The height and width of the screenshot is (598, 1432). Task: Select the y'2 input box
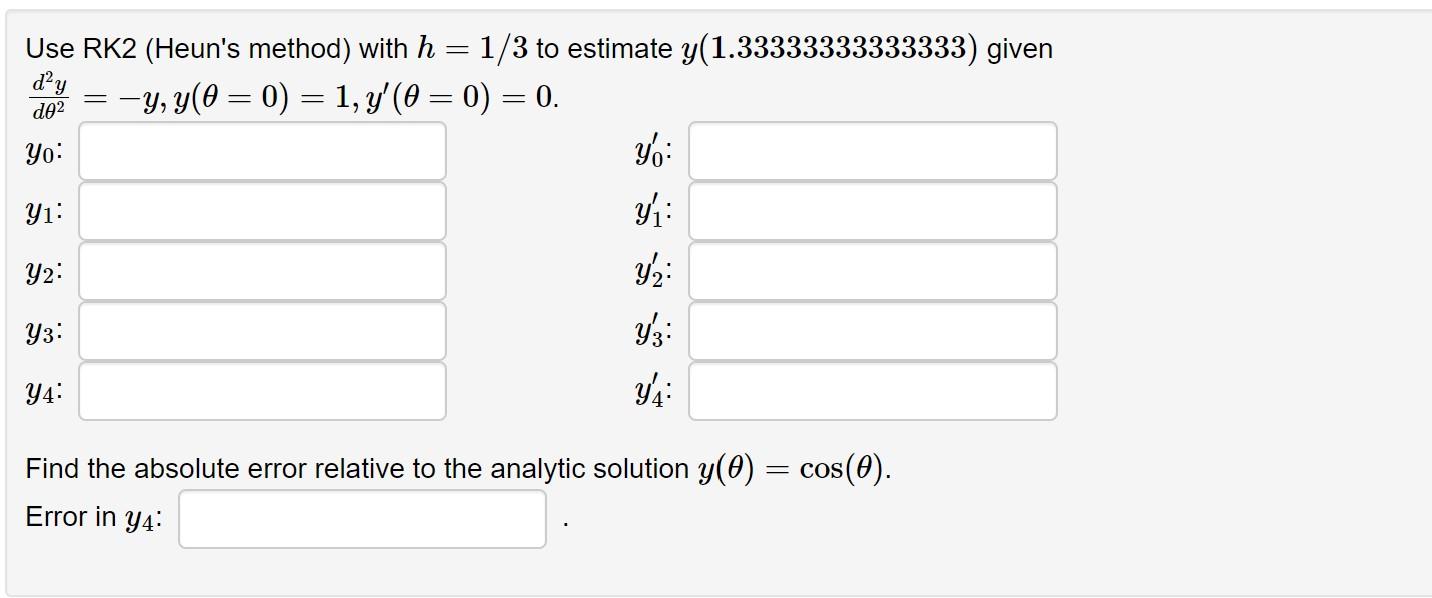click(x=871, y=271)
